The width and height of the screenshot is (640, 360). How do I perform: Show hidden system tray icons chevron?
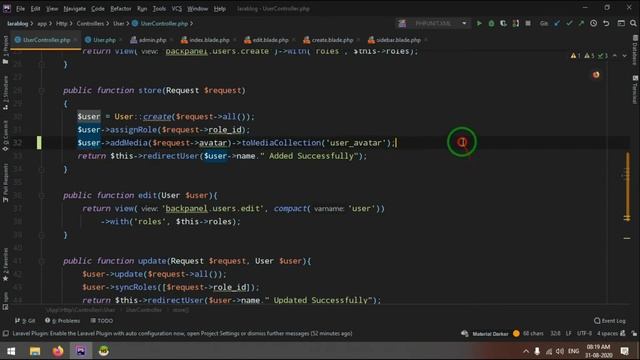click(526, 351)
